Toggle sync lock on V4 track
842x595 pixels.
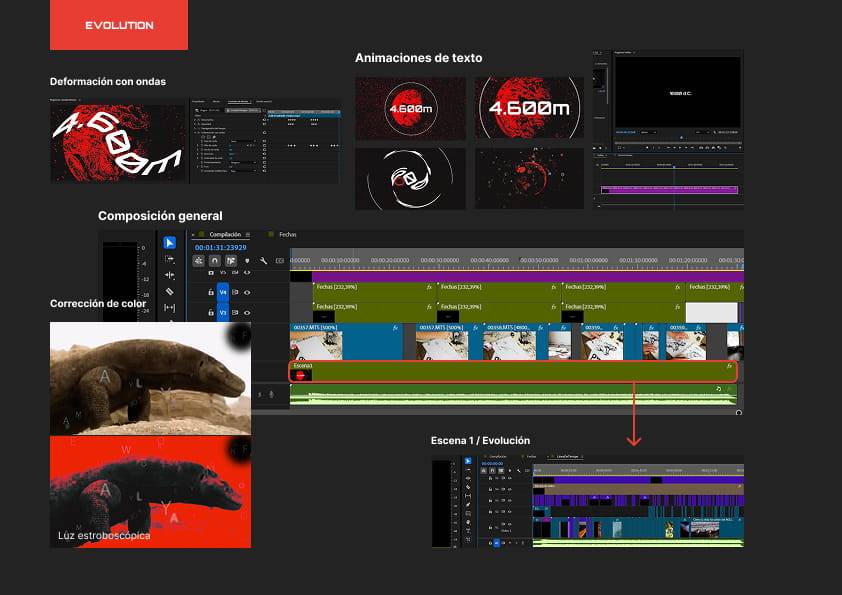236,292
